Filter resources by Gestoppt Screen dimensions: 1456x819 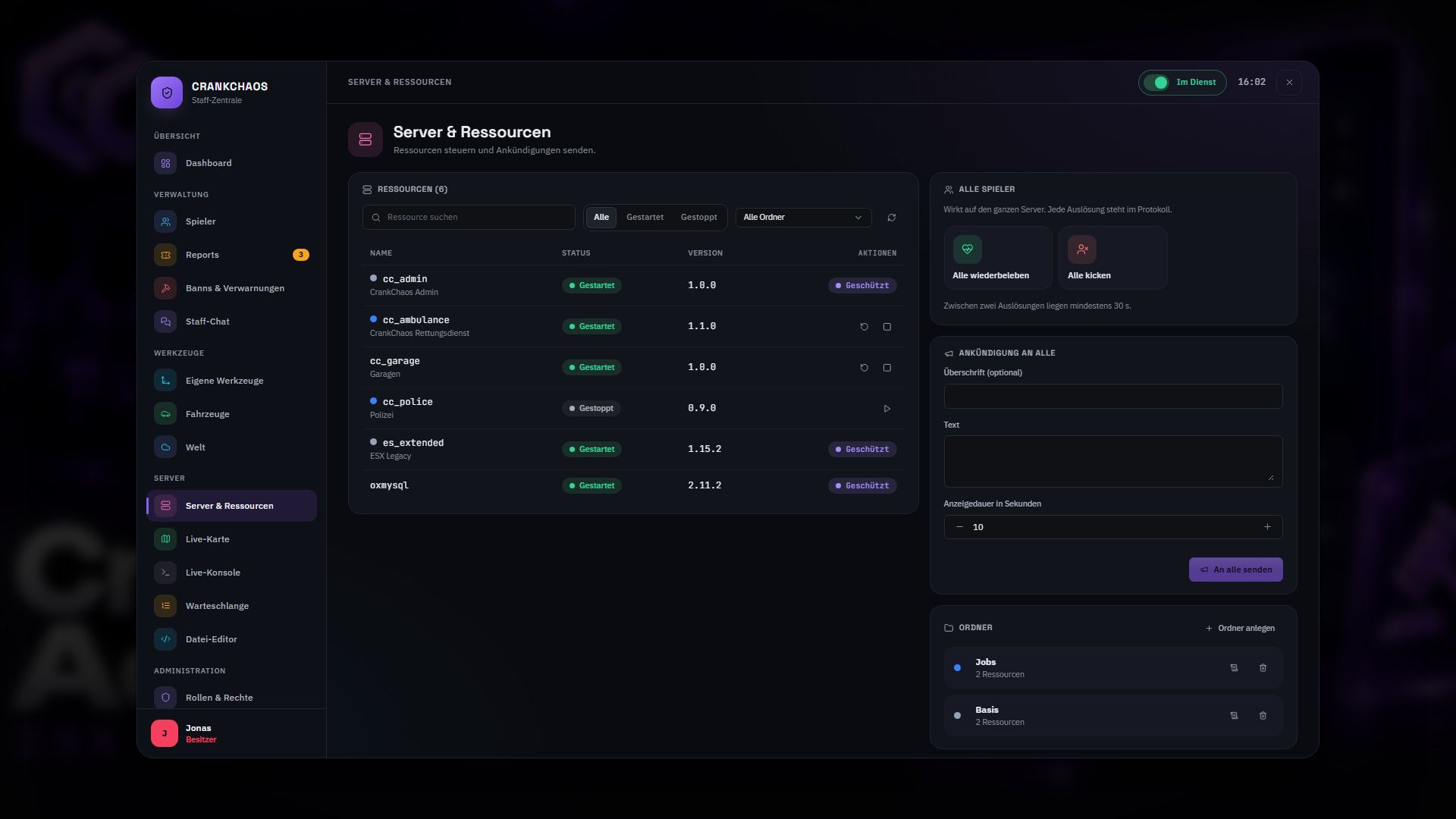(x=698, y=218)
